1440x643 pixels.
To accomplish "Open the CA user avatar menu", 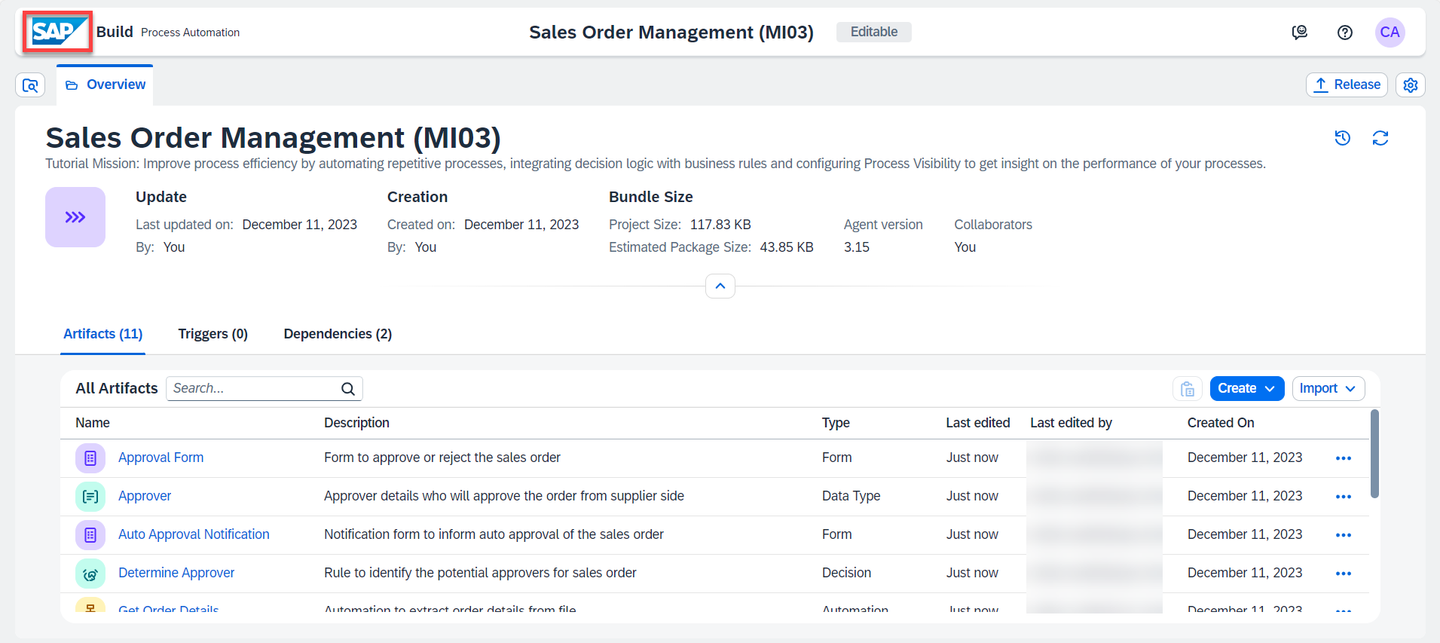I will tap(1390, 32).
